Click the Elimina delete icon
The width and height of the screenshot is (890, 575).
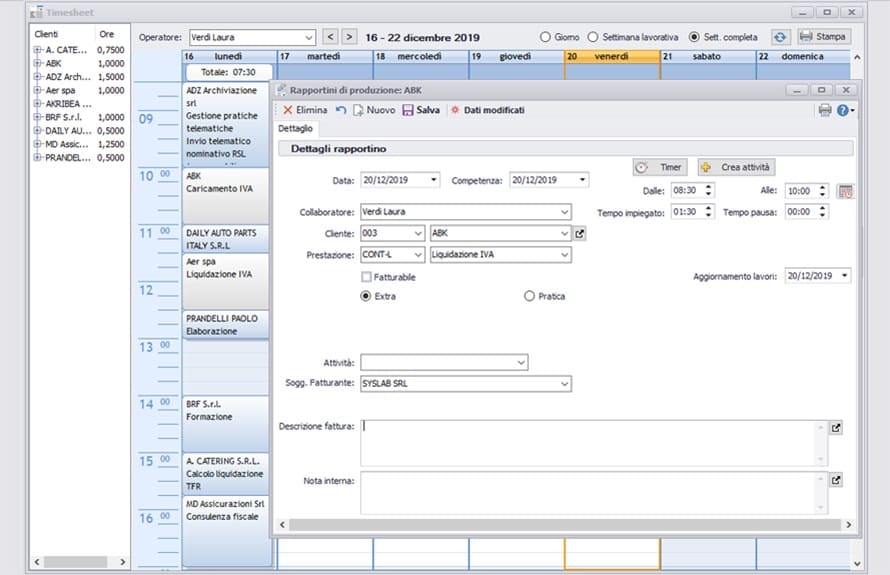pyautogui.click(x=288, y=110)
